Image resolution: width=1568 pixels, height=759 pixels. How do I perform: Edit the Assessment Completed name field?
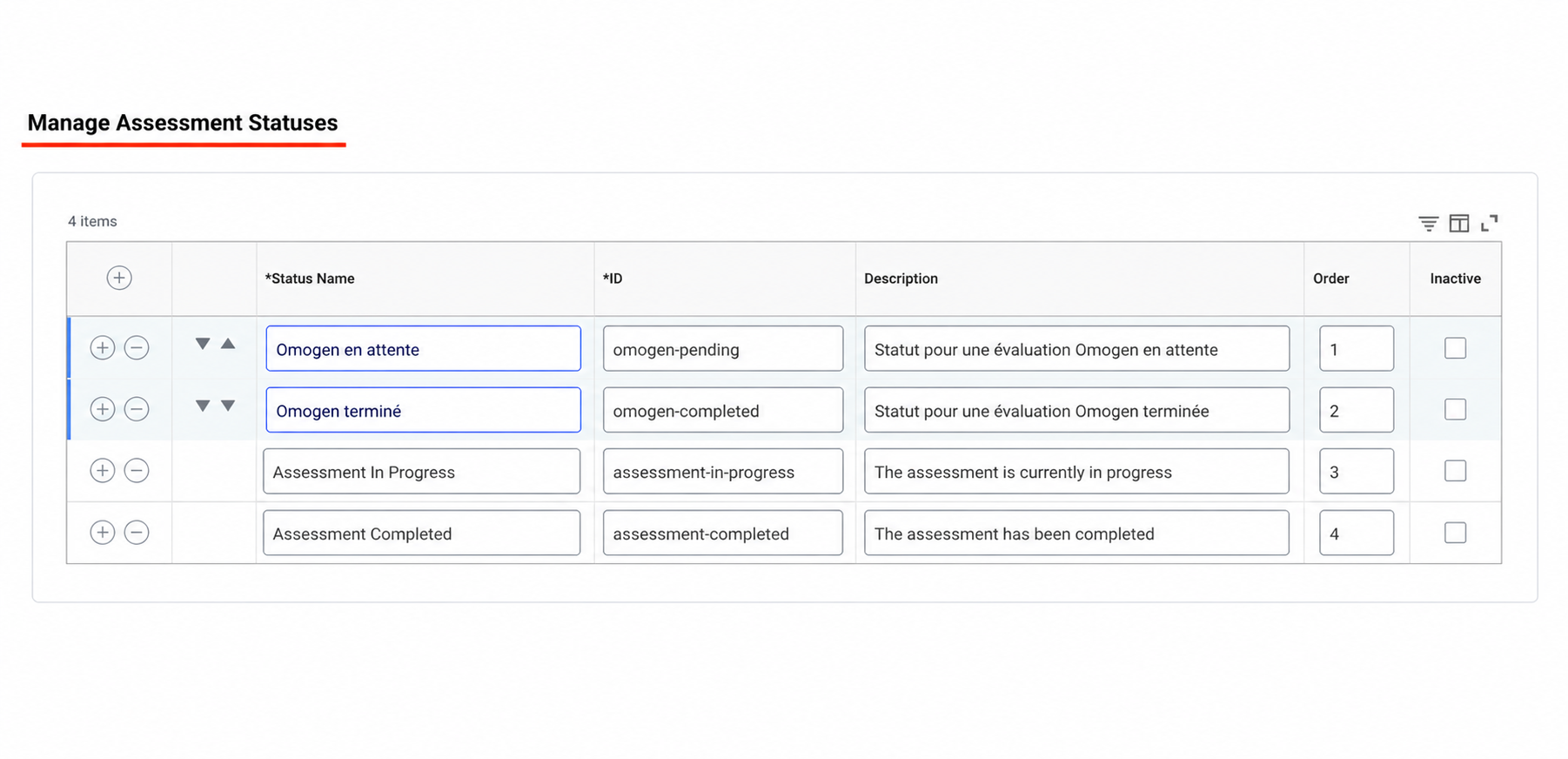(422, 533)
